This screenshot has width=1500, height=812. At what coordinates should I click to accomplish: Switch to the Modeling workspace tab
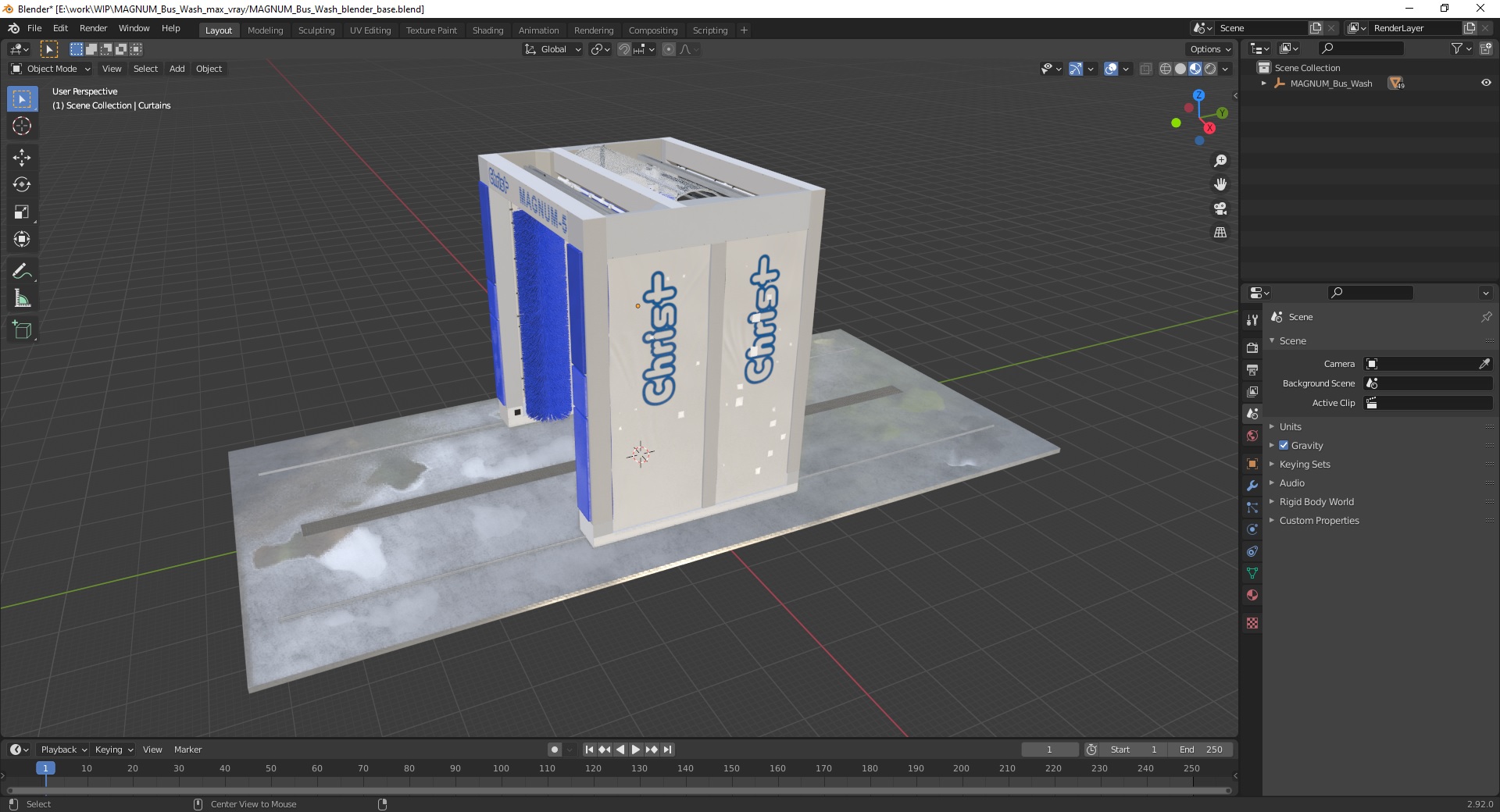coord(265,30)
